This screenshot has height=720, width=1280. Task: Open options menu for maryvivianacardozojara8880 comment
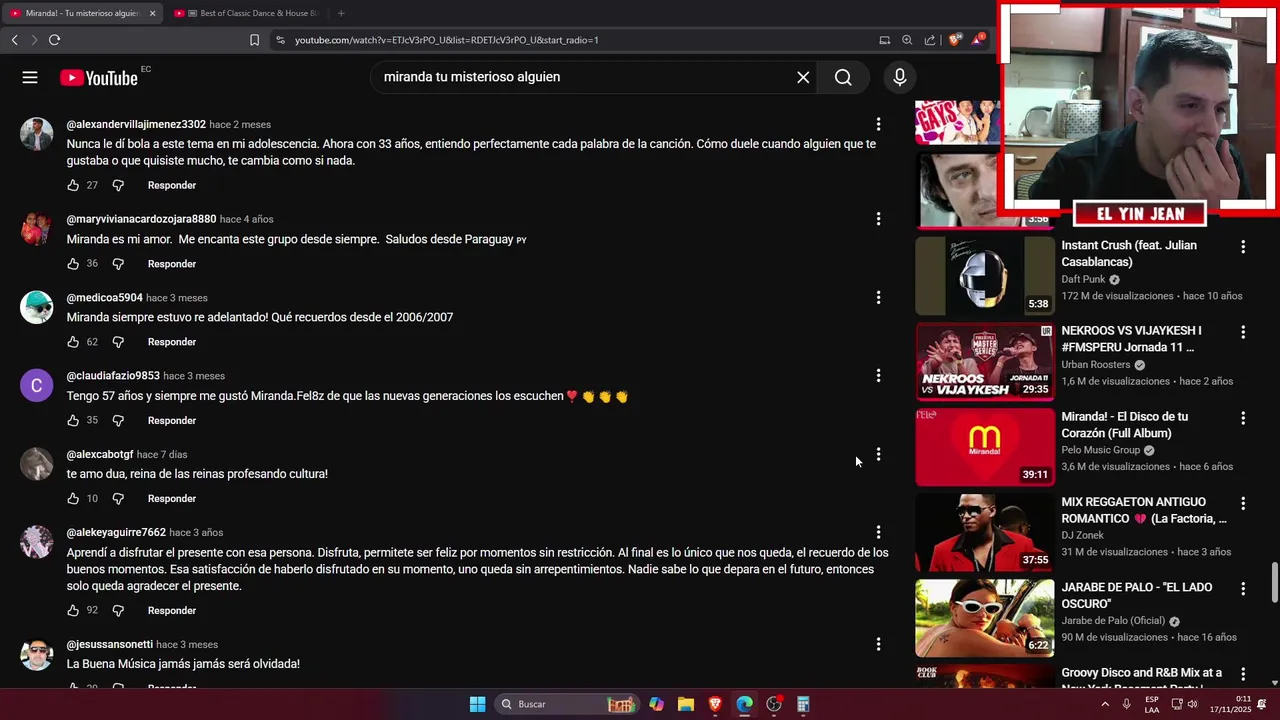(x=878, y=219)
